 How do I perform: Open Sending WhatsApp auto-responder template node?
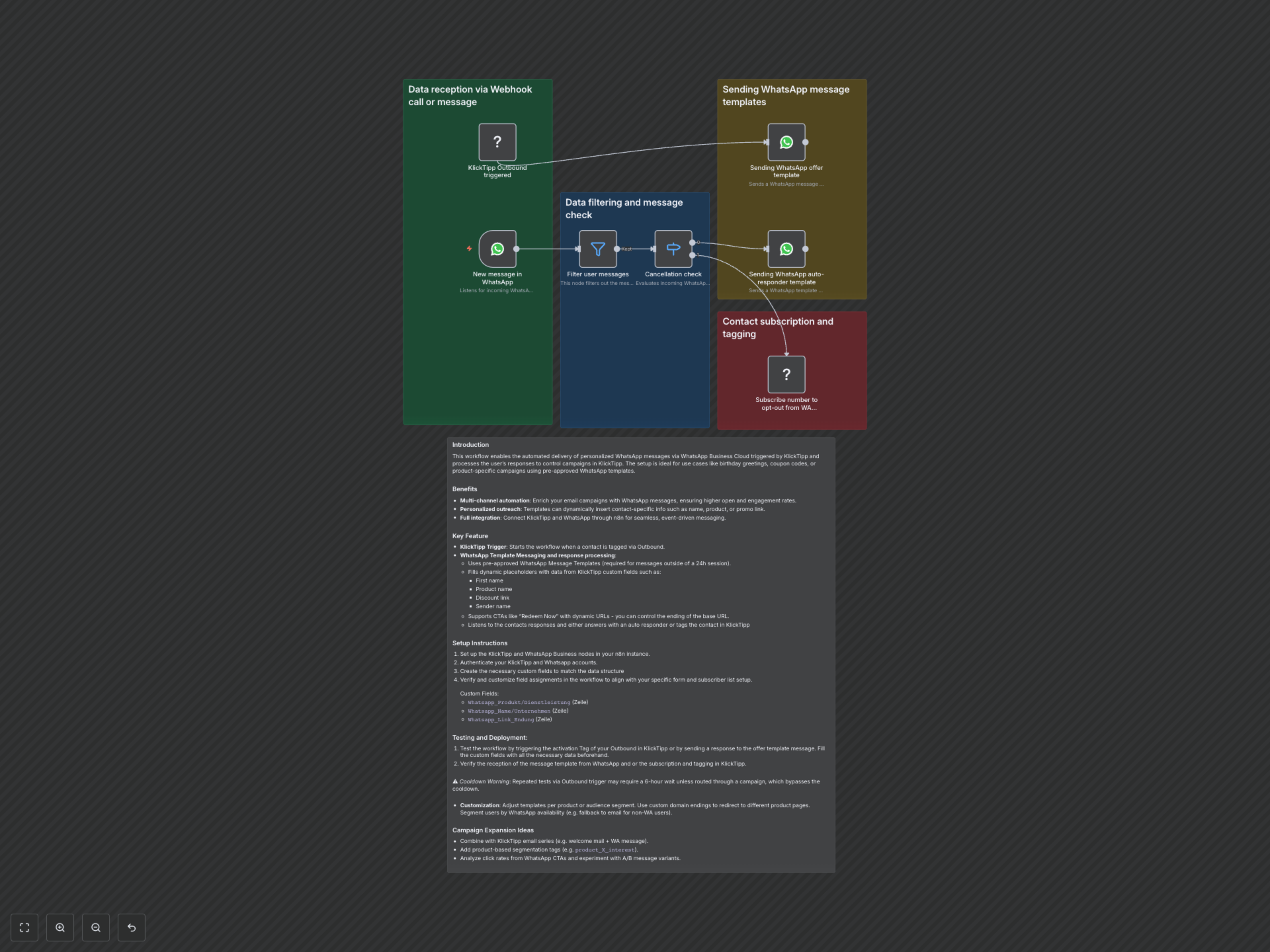[x=786, y=249]
